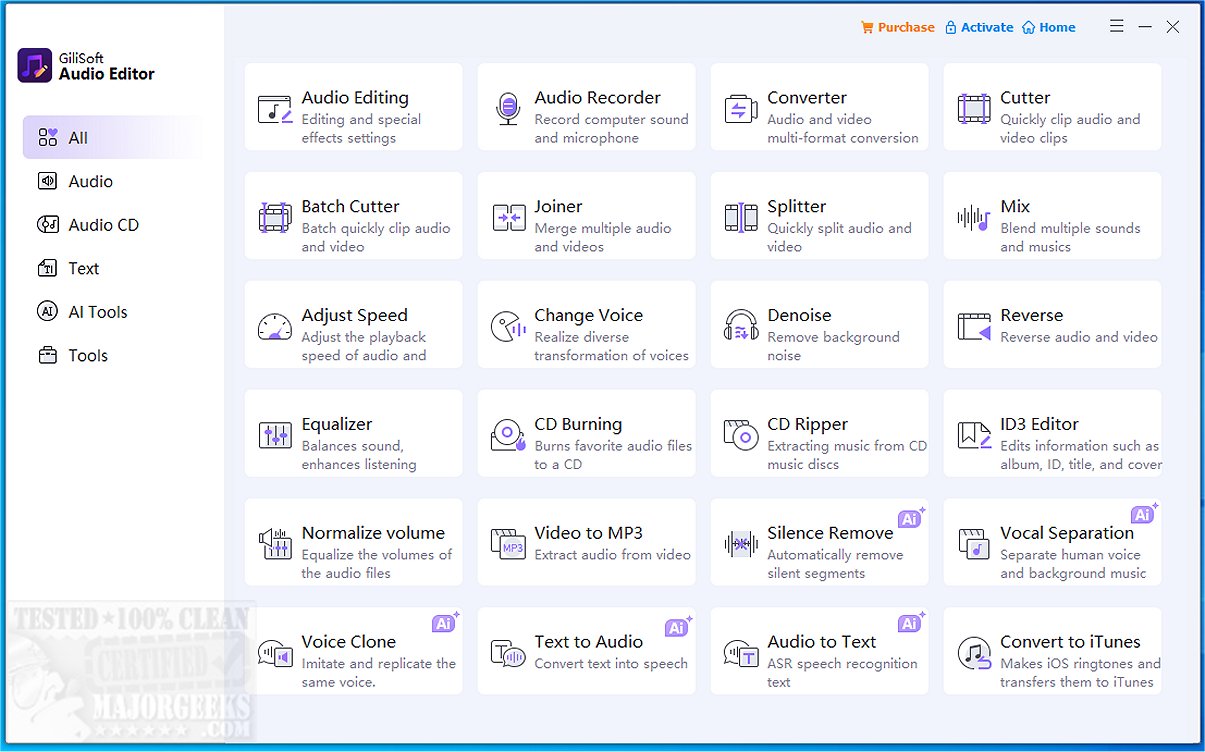Click the Joiner merge icon
This screenshot has height=752, width=1205.
[508, 217]
